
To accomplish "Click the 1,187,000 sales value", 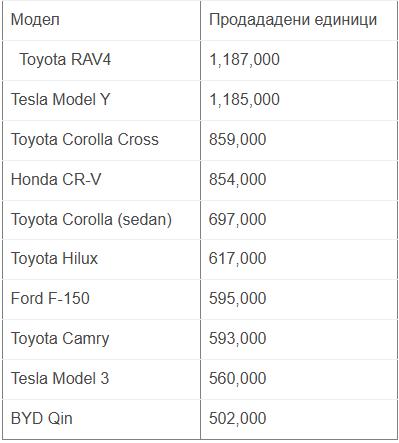I will [244, 60].
